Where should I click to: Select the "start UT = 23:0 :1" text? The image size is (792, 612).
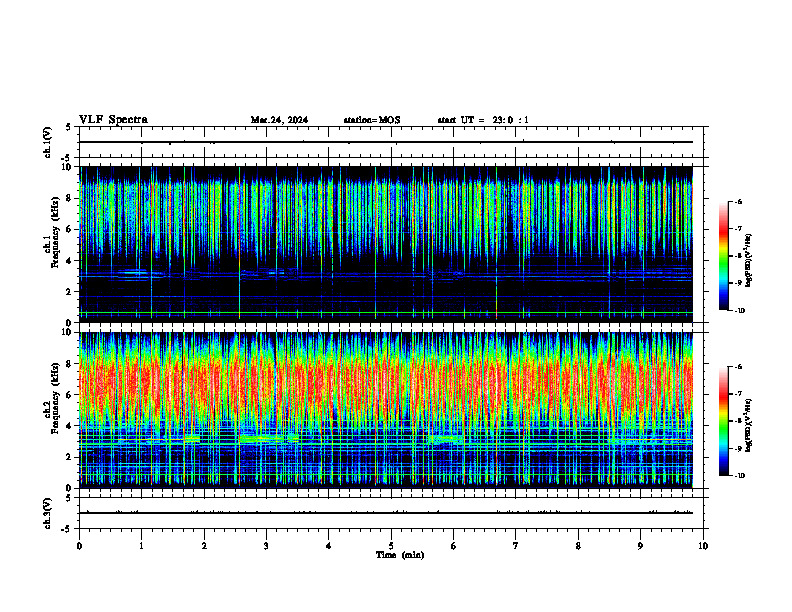tap(483, 120)
